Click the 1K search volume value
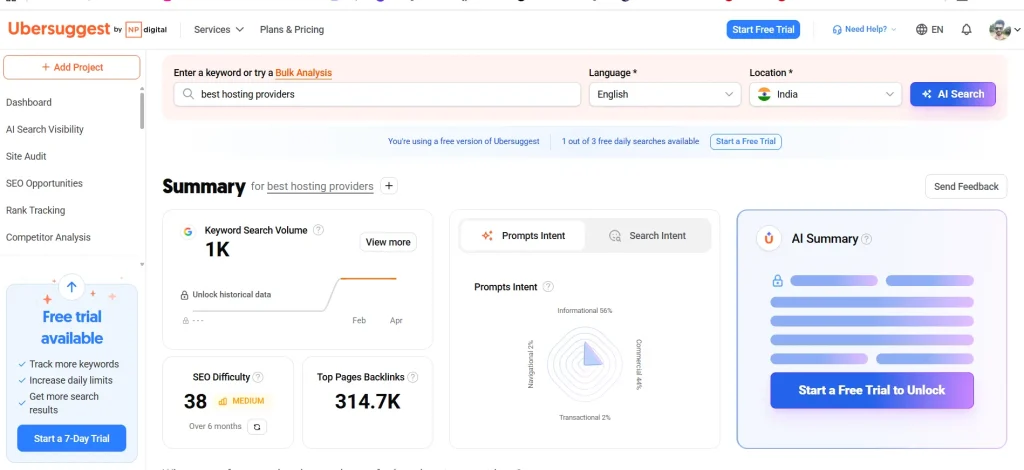The image size is (1024, 470). [x=217, y=250]
